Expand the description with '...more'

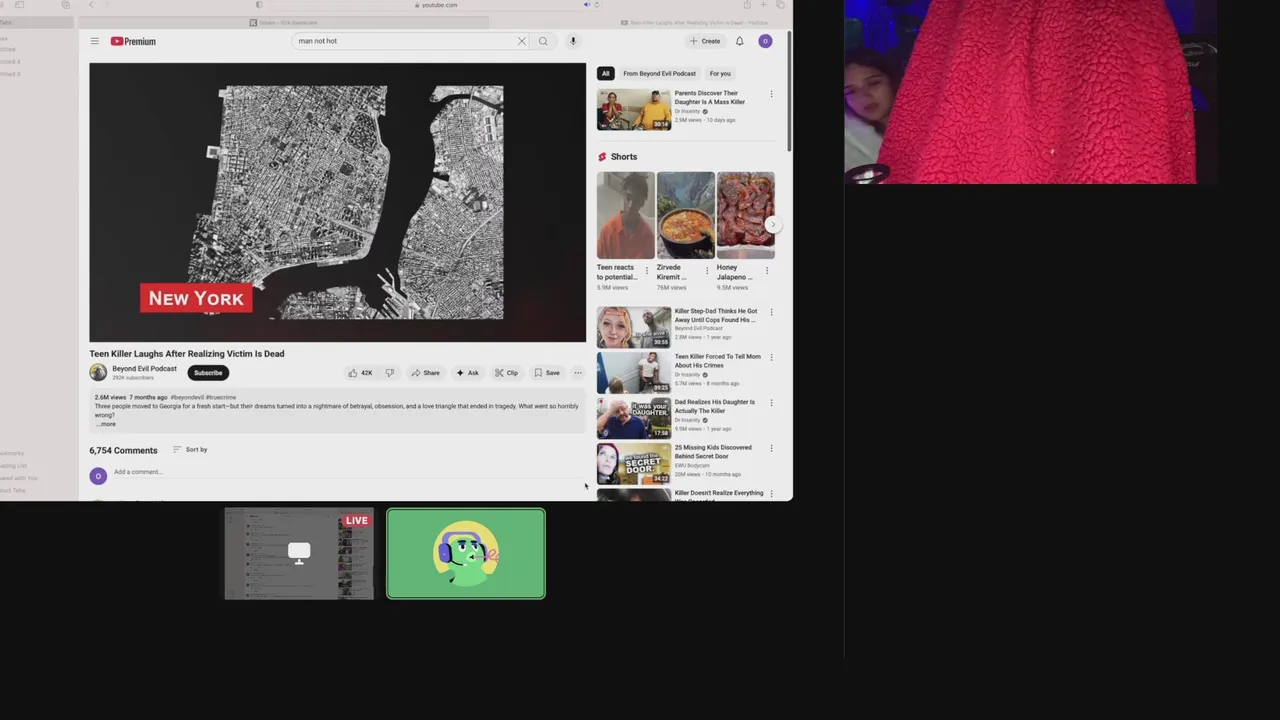[x=106, y=424]
